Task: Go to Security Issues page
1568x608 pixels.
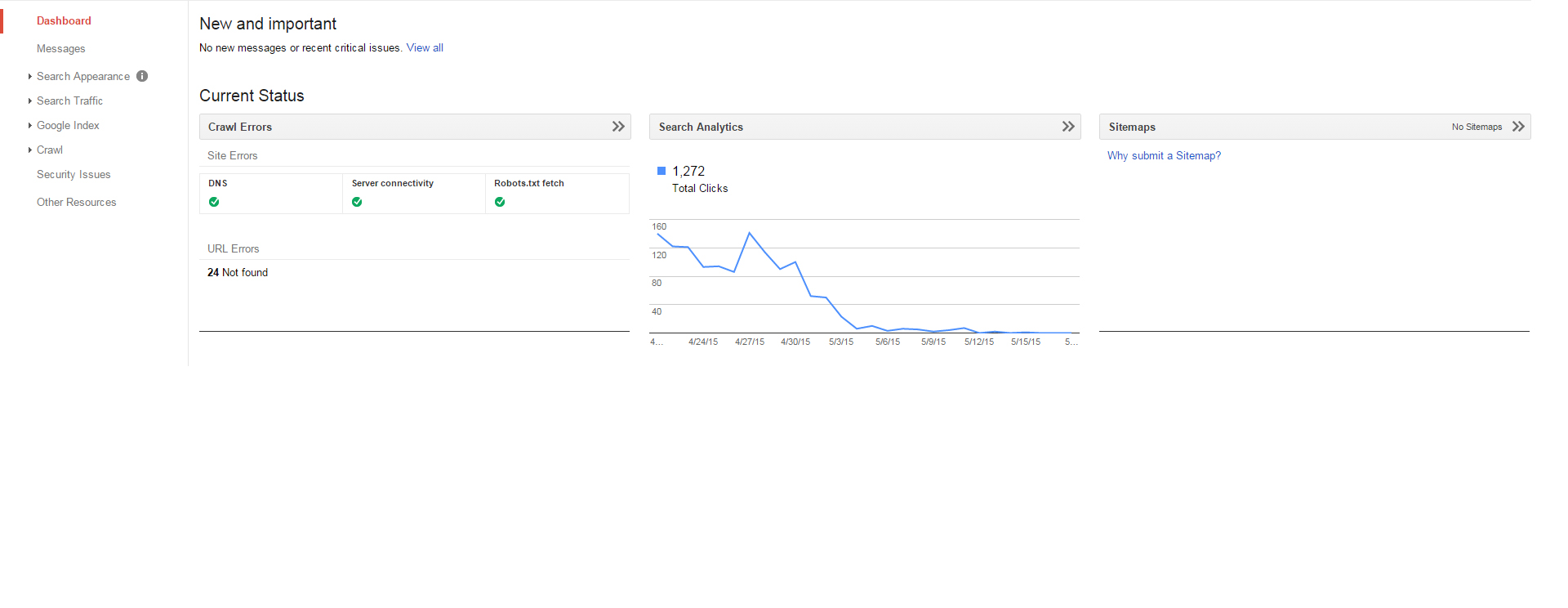Action: point(73,175)
